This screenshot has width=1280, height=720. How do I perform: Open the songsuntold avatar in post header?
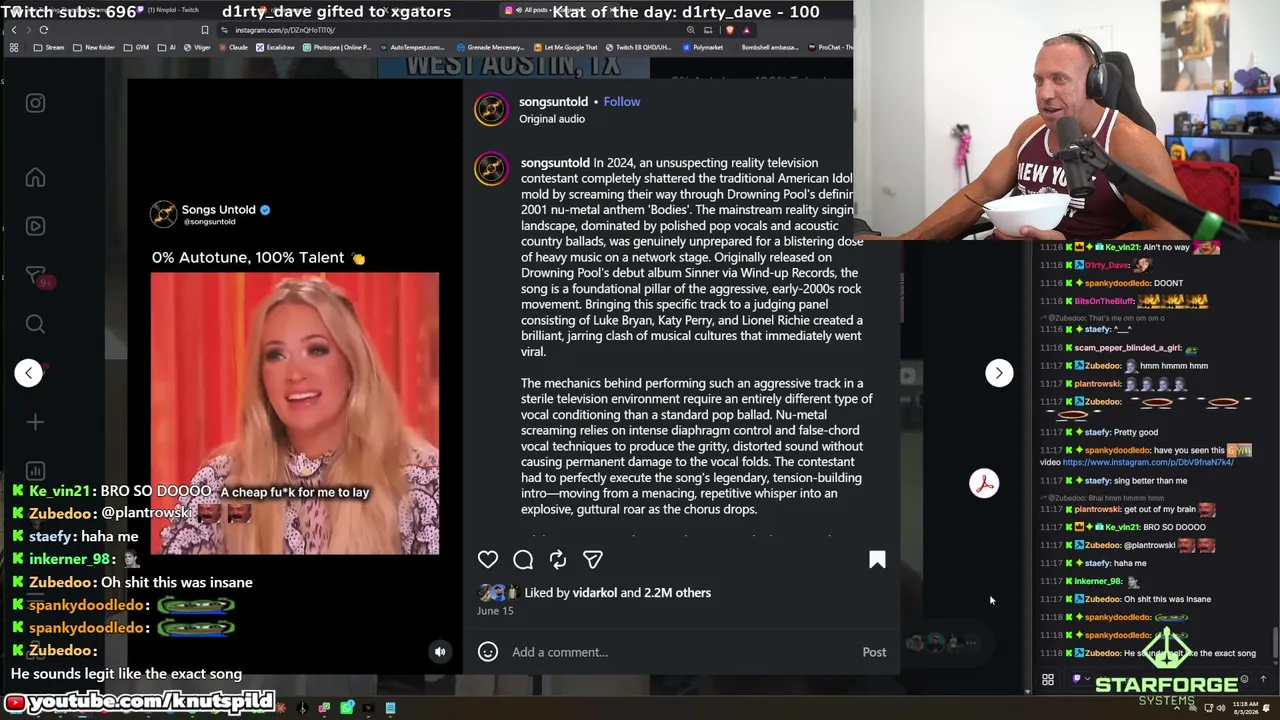tap(491, 110)
